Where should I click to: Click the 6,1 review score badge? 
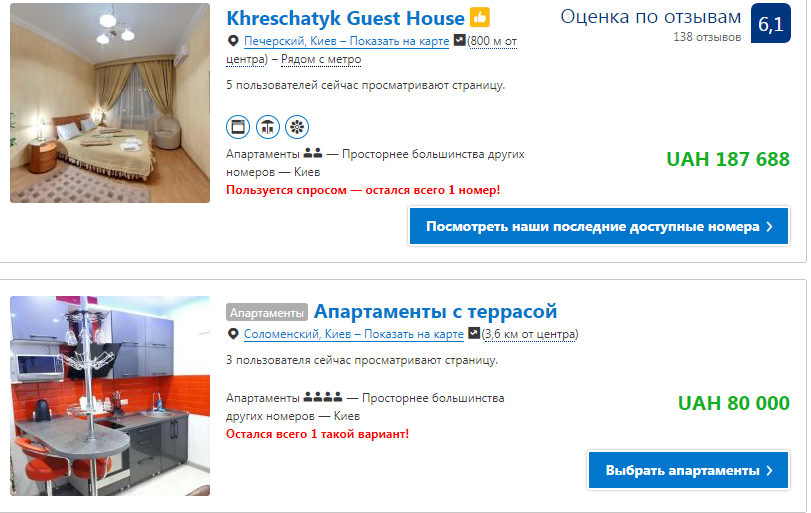click(771, 23)
